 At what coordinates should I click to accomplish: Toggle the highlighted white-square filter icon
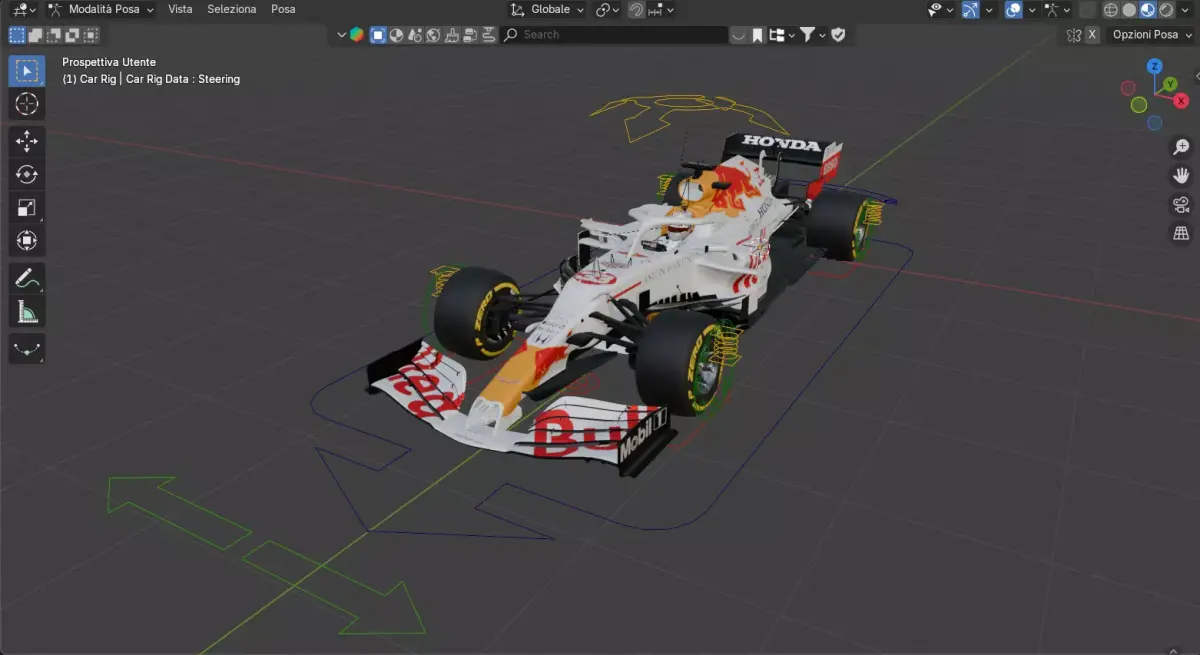tap(378, 35)
